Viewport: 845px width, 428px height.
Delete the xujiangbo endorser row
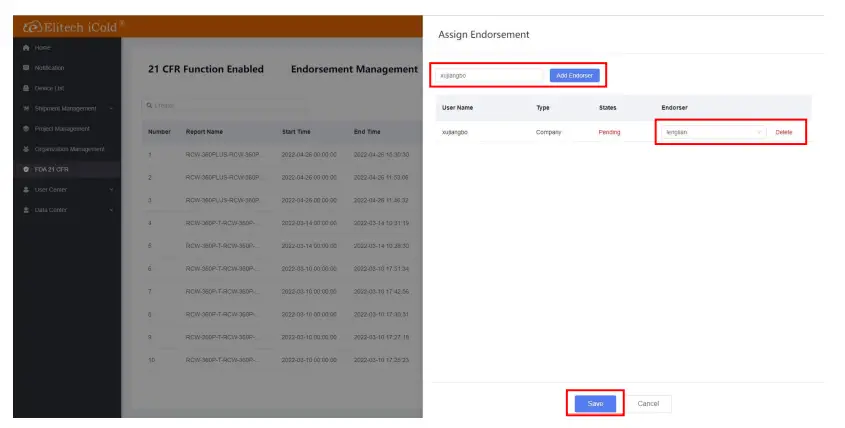[x=784, y=132]
